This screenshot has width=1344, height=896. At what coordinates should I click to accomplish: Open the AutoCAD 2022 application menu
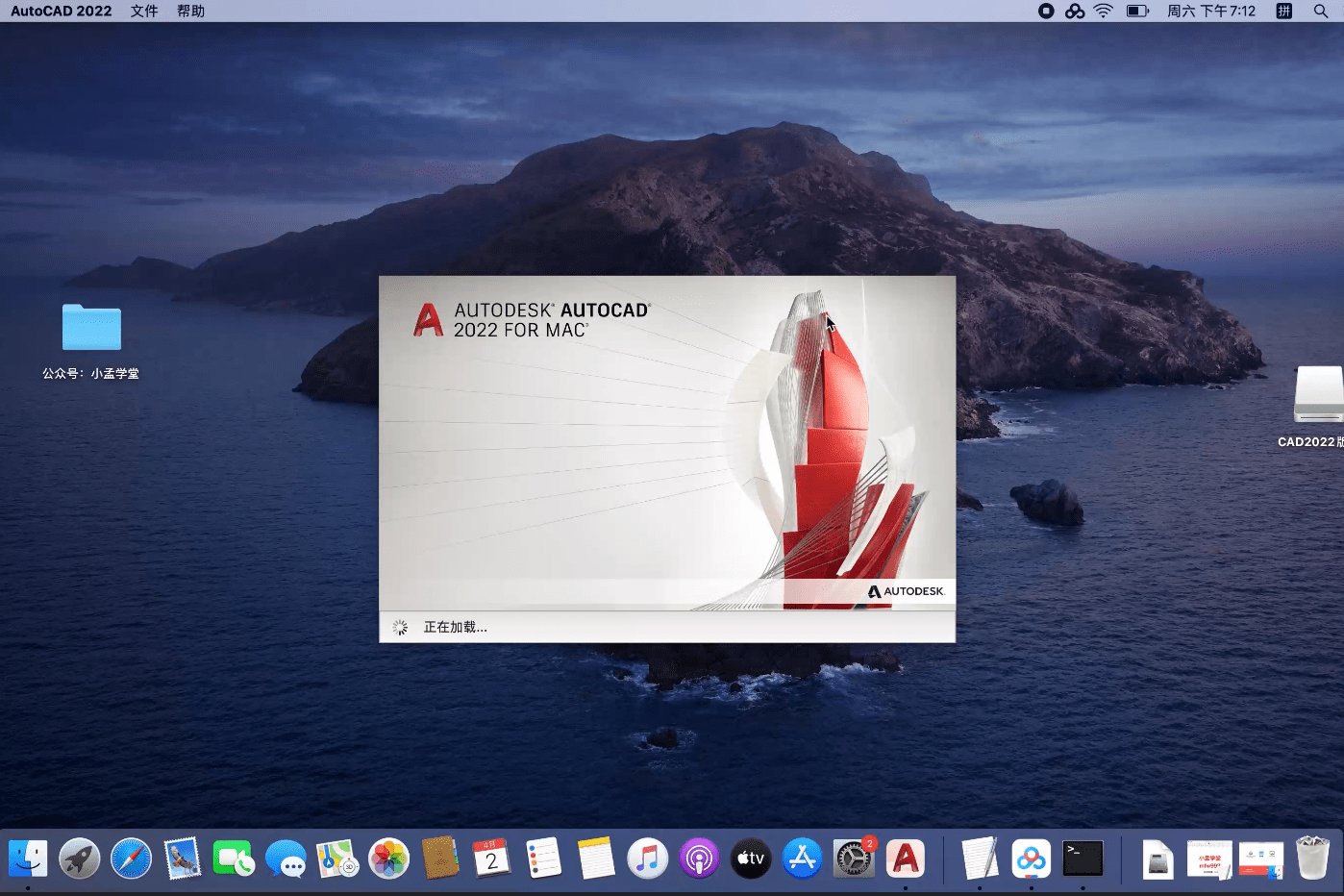pyautogui.click(x=62, y=11)
